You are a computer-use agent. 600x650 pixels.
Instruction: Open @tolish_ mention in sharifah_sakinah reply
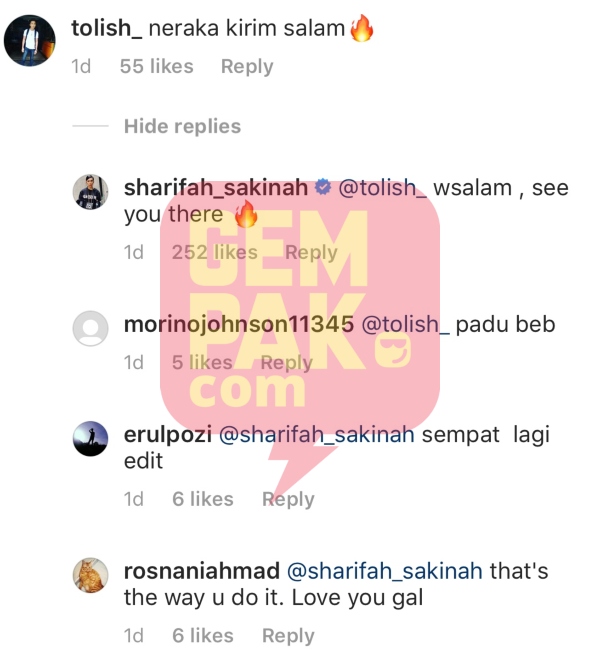click(382, 188)
